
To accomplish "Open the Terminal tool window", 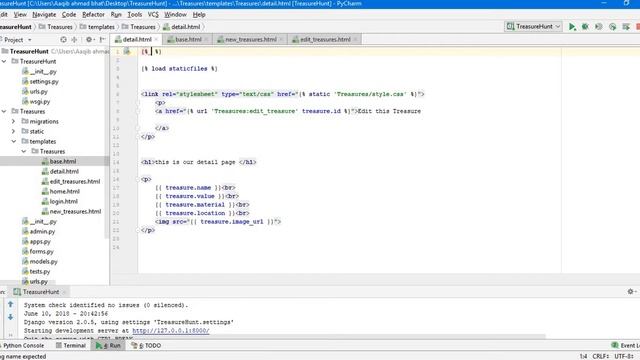I will [x=71, y=345].
